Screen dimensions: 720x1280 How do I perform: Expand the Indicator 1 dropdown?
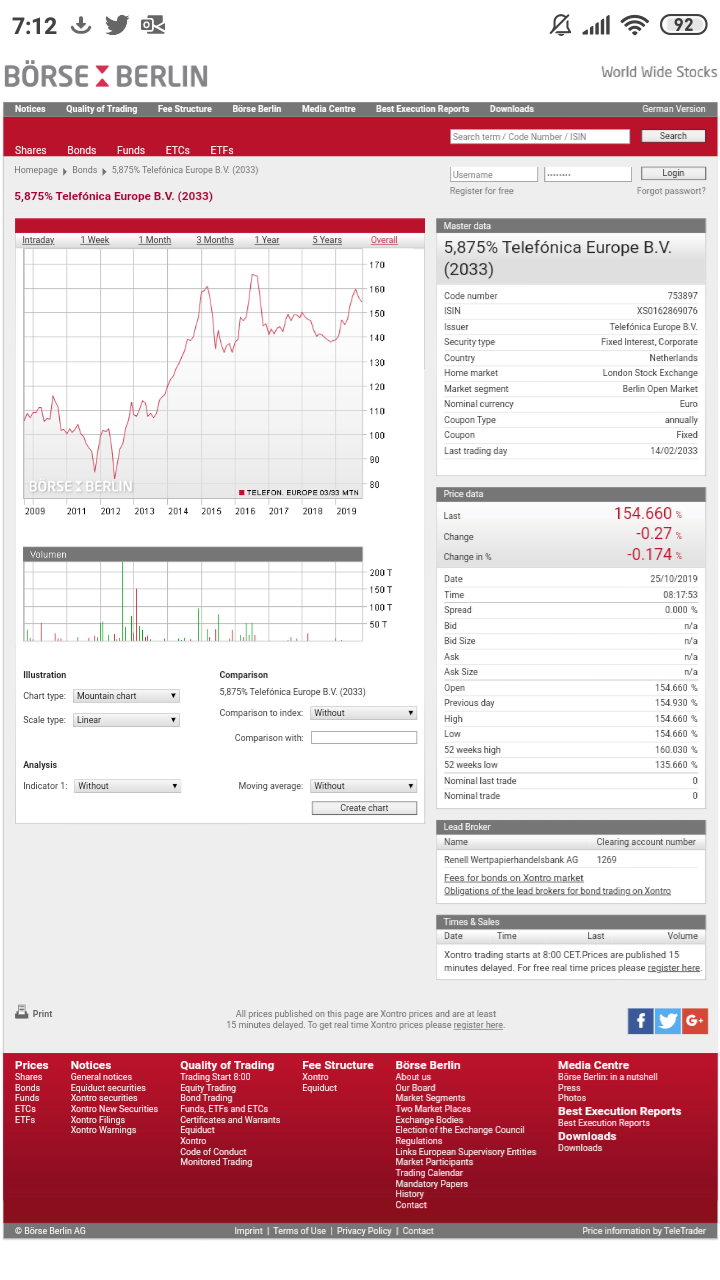[x=127, y=786]
